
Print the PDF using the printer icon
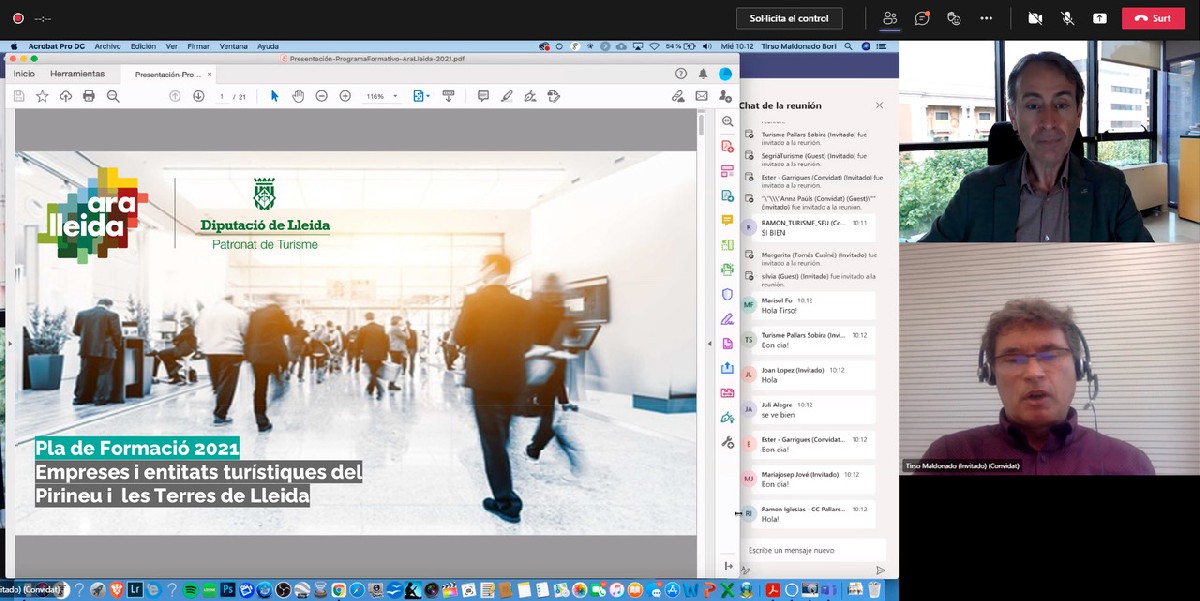click(89, 96)
